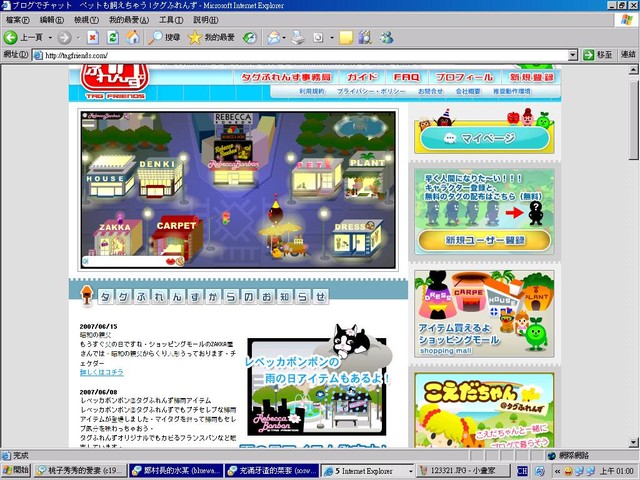Open the 檢視 (View) menu
The width and height of the screenshot is (640, 480).
click(86, 20)
